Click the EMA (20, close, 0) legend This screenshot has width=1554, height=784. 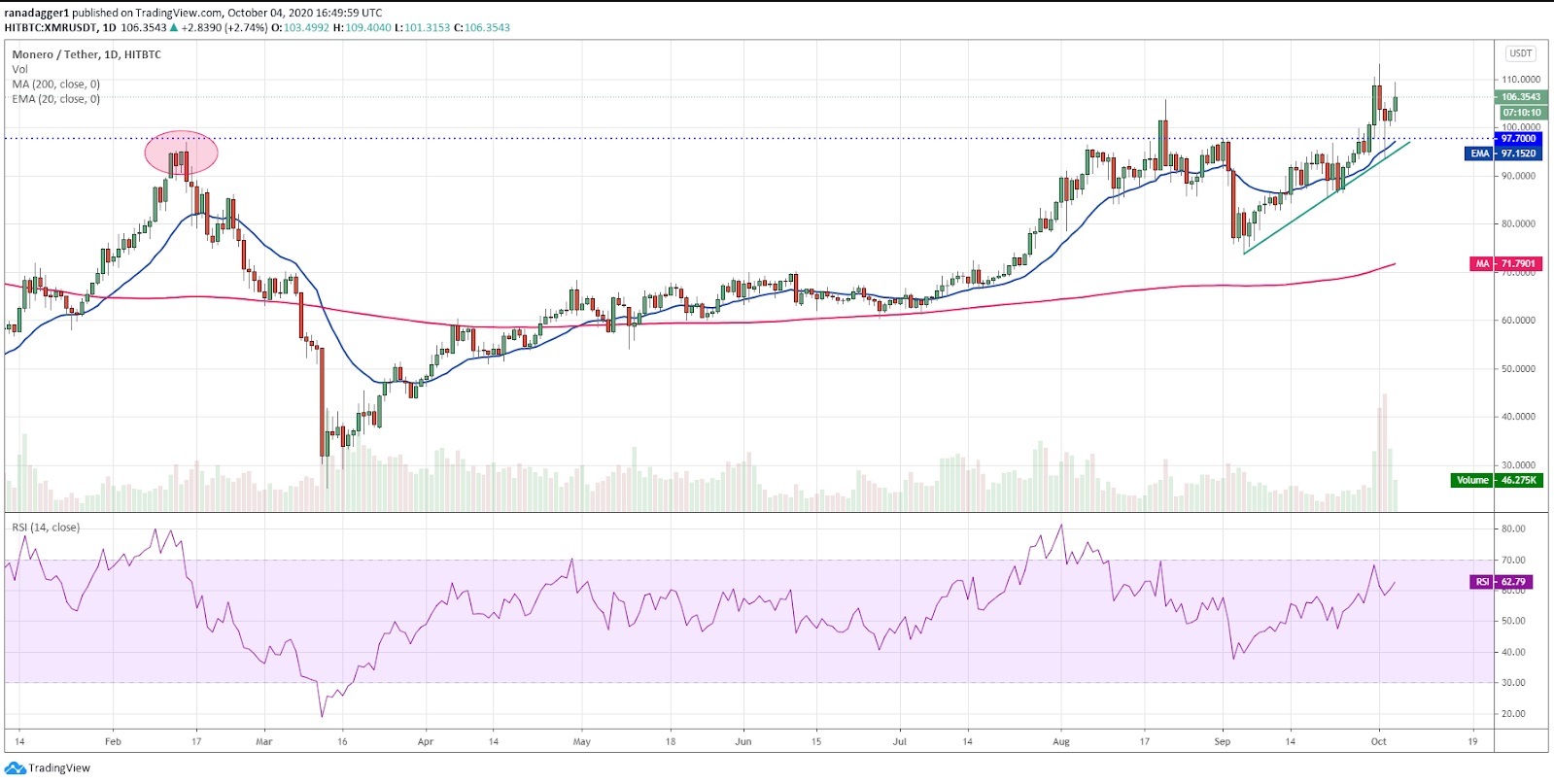[55, 99]
